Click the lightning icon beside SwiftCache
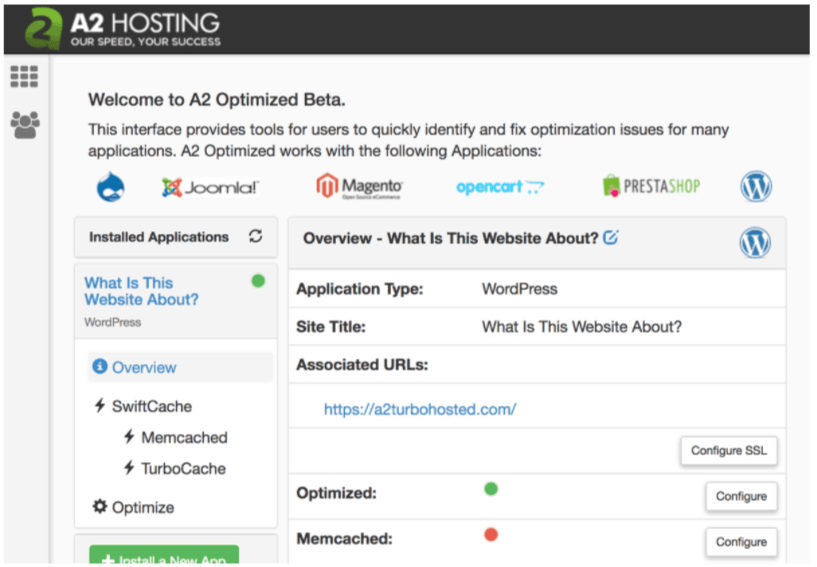Viewport: 817px width, 567px height. pyautogui.click(x=100, y=405)
